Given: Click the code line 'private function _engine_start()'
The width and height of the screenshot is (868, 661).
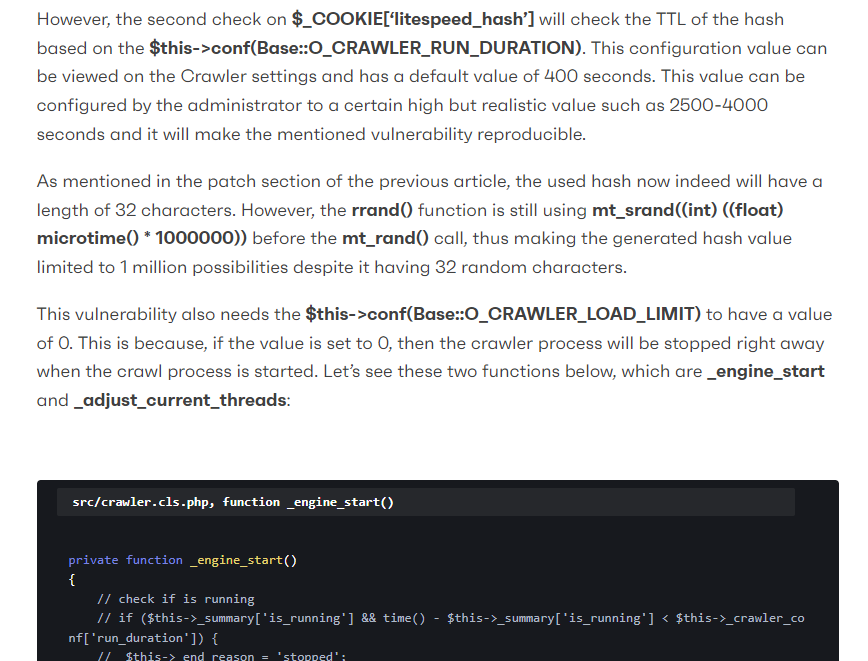Looking at the screenshot, I should tap(183, 560).
